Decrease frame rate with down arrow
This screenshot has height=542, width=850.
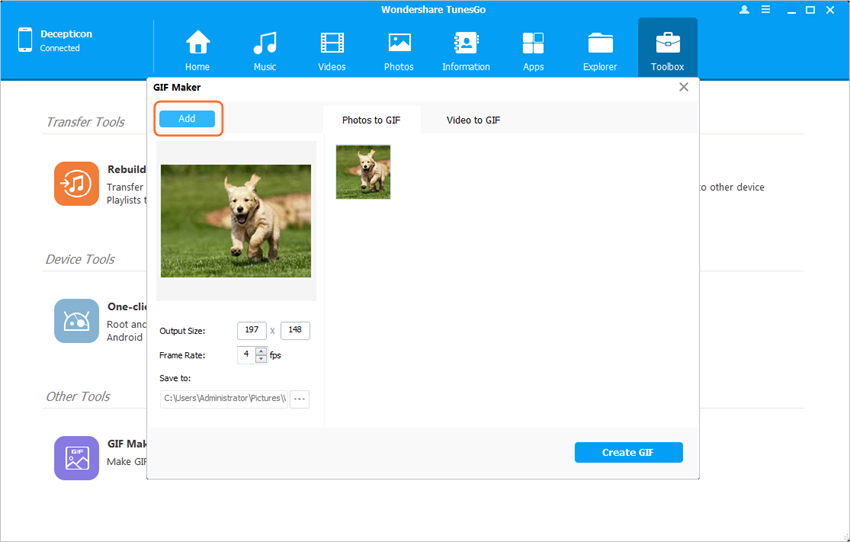click(x=262, y=359)
